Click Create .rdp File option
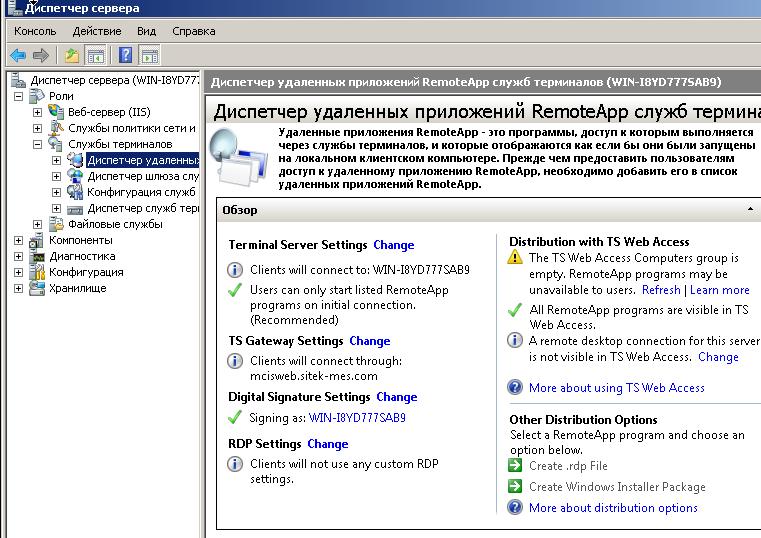The height and width of the screenshot is (538, 761). (568, 466)
